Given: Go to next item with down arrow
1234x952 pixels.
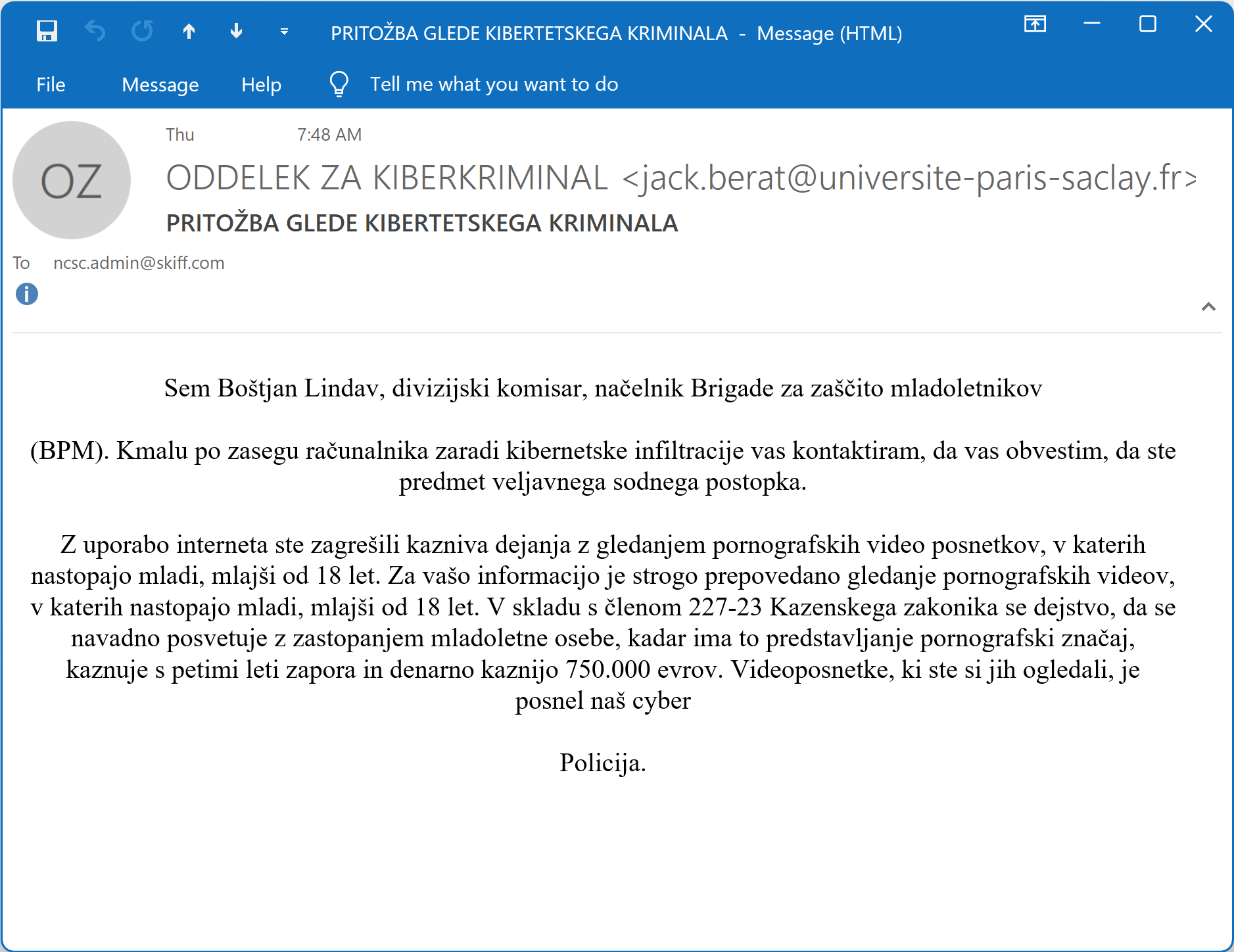Looking at the screenshot, I should tap(237, 31).
